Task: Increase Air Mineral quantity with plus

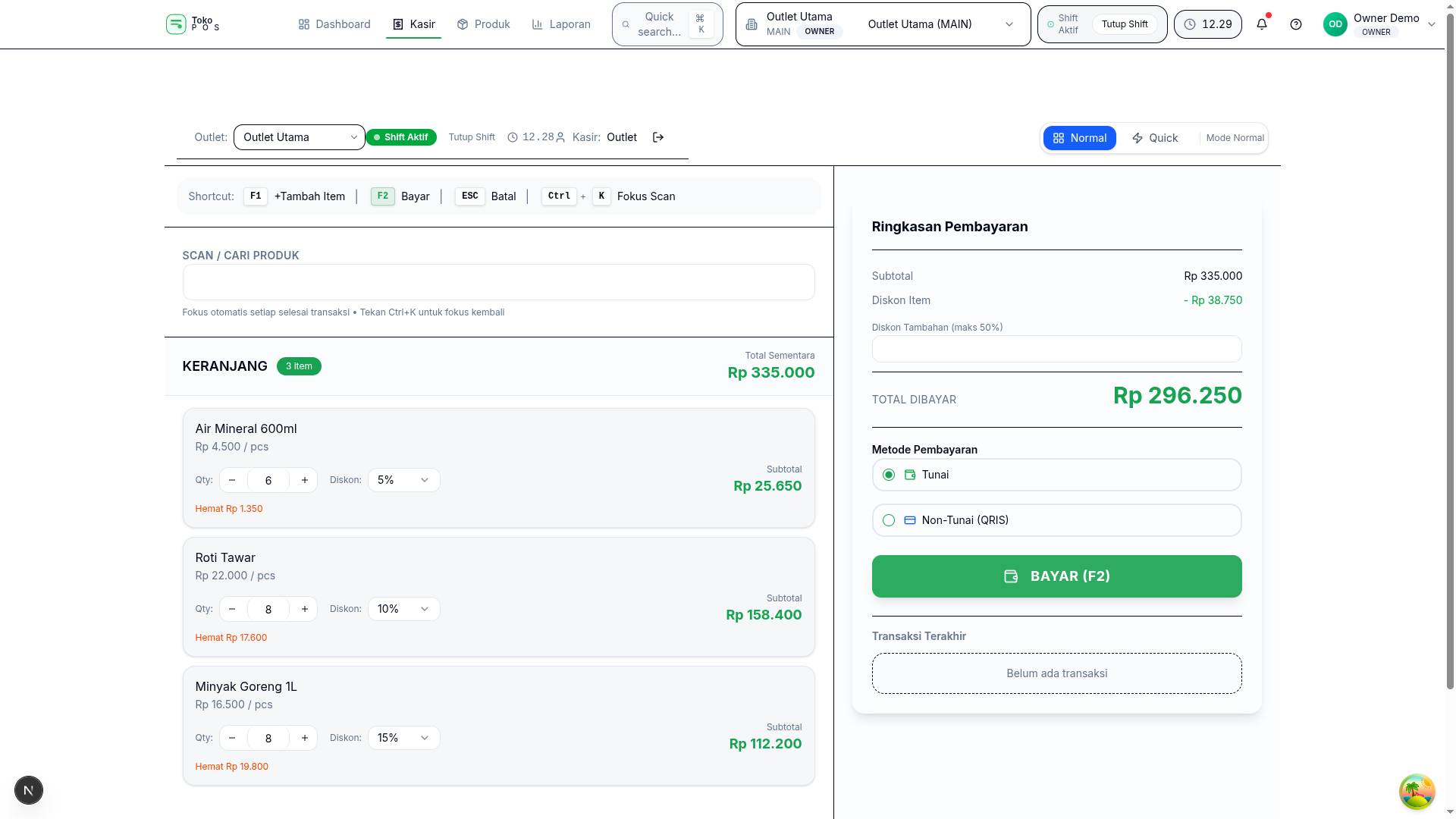Action: pos(305,480)
